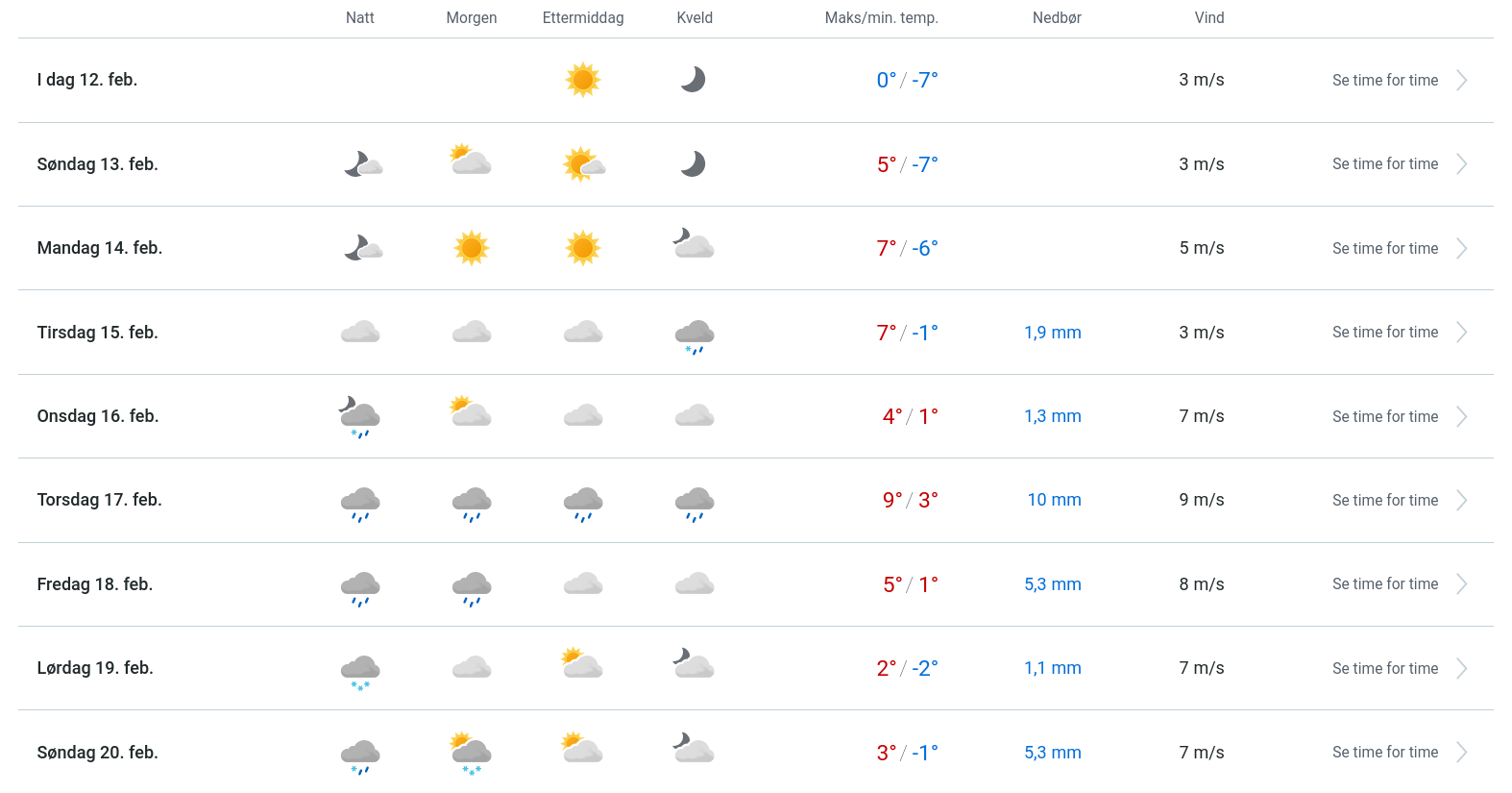Click Saturday 19 Feb night snow icon
Screen dimensions: 1512x793
click(x=360, y=671)
